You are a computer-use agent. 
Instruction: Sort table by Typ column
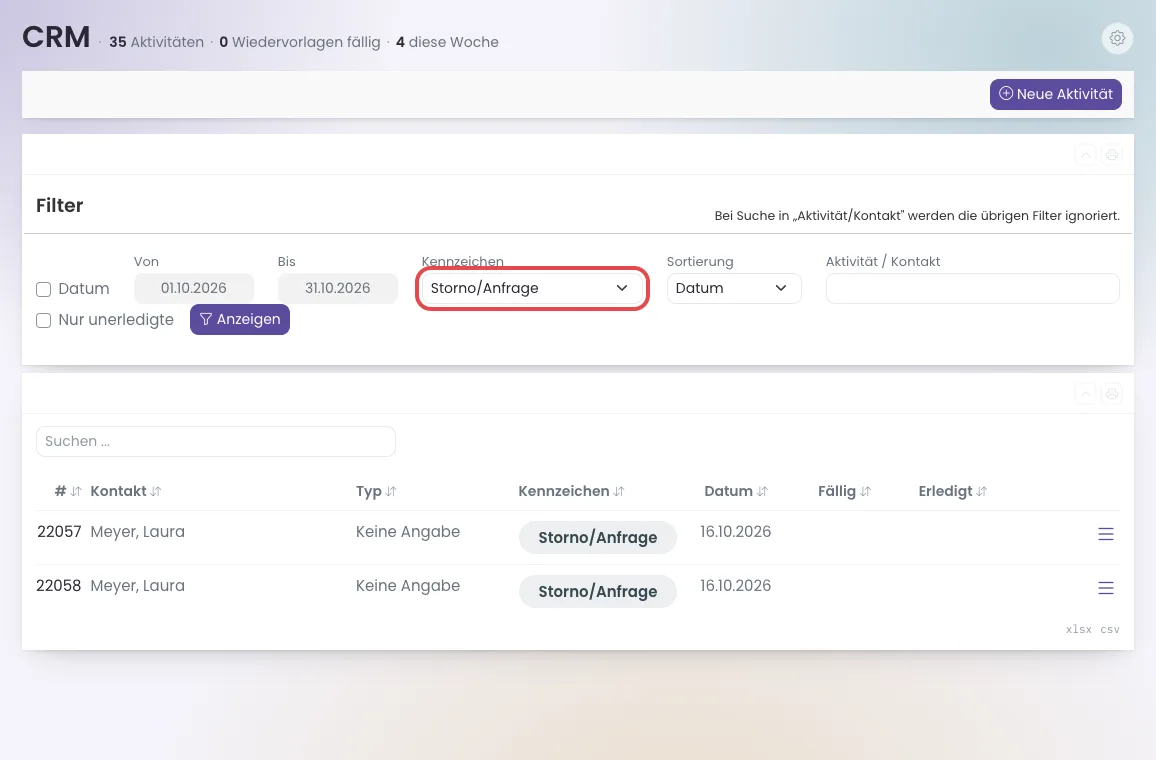click(376, 491)
